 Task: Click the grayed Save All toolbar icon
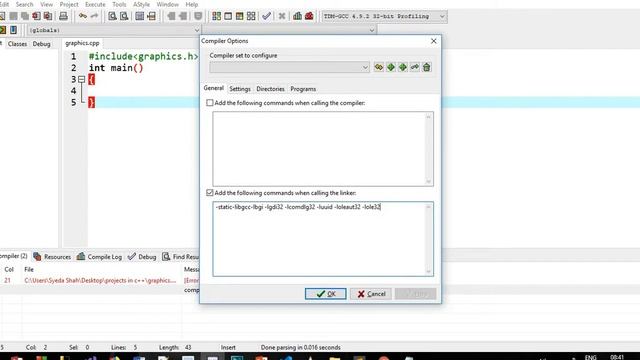click(x=25, y=16)
